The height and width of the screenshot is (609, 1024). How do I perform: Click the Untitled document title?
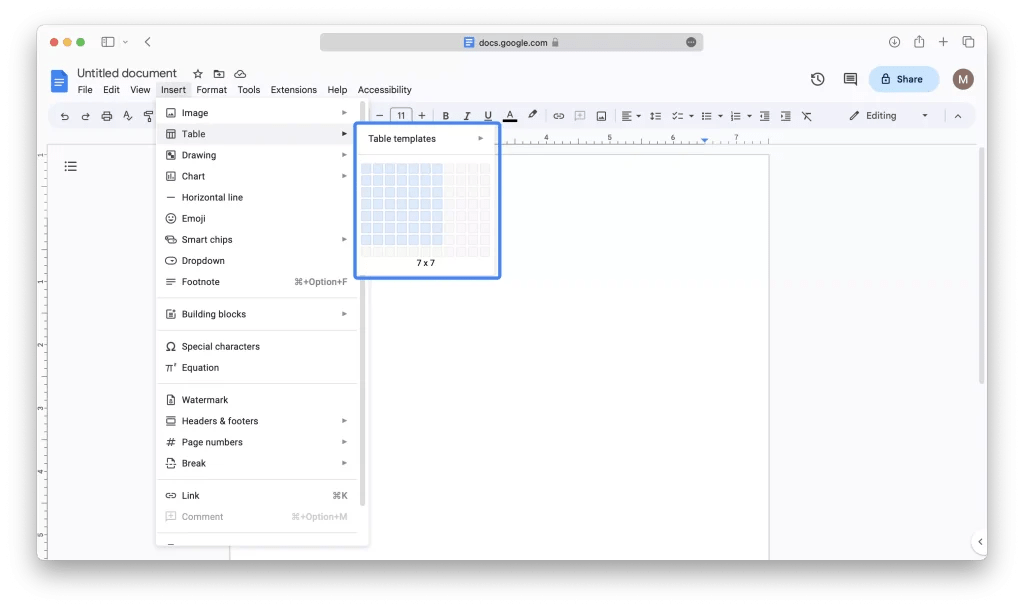[127, 73]
